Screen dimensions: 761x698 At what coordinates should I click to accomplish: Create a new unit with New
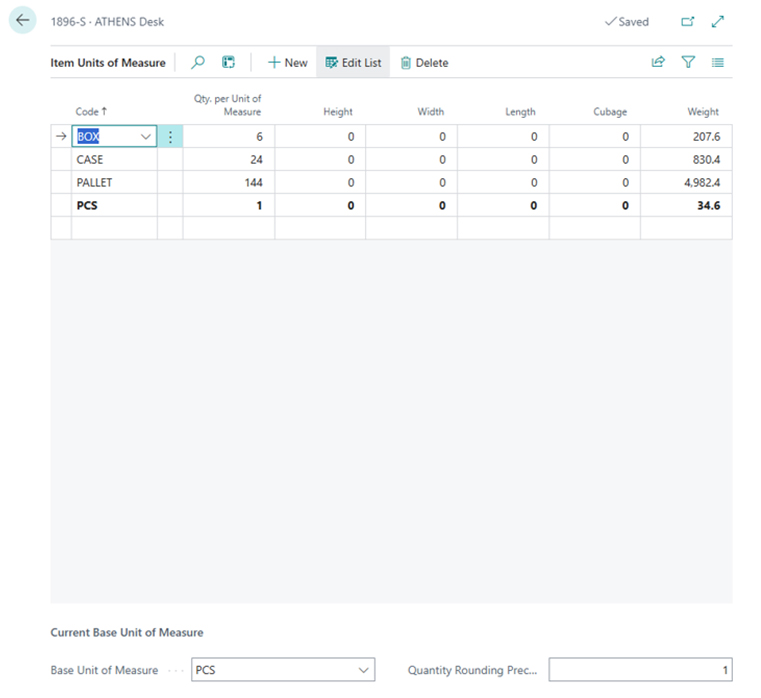(x=287, y=63)
